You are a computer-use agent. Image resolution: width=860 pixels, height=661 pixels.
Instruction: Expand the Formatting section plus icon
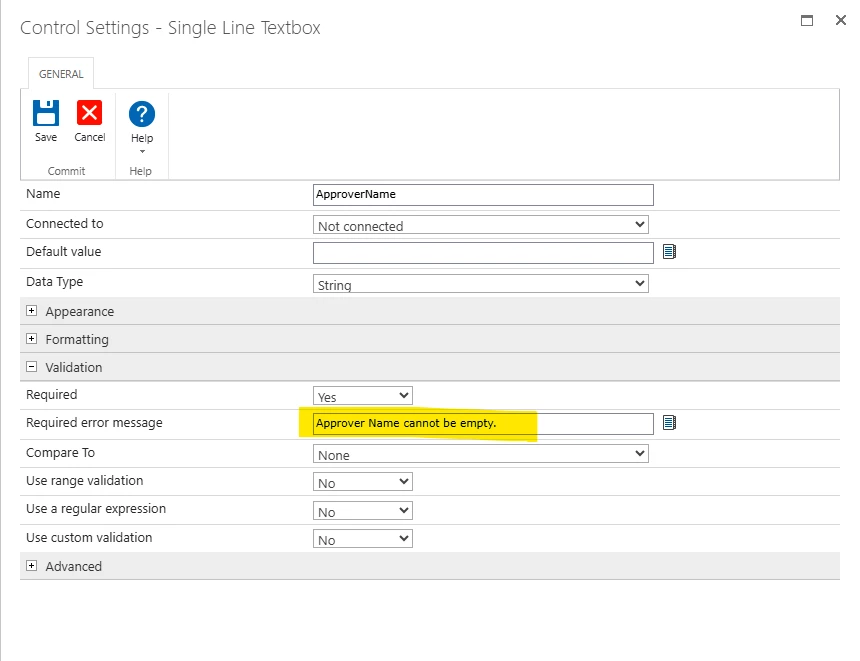[32, 338]
